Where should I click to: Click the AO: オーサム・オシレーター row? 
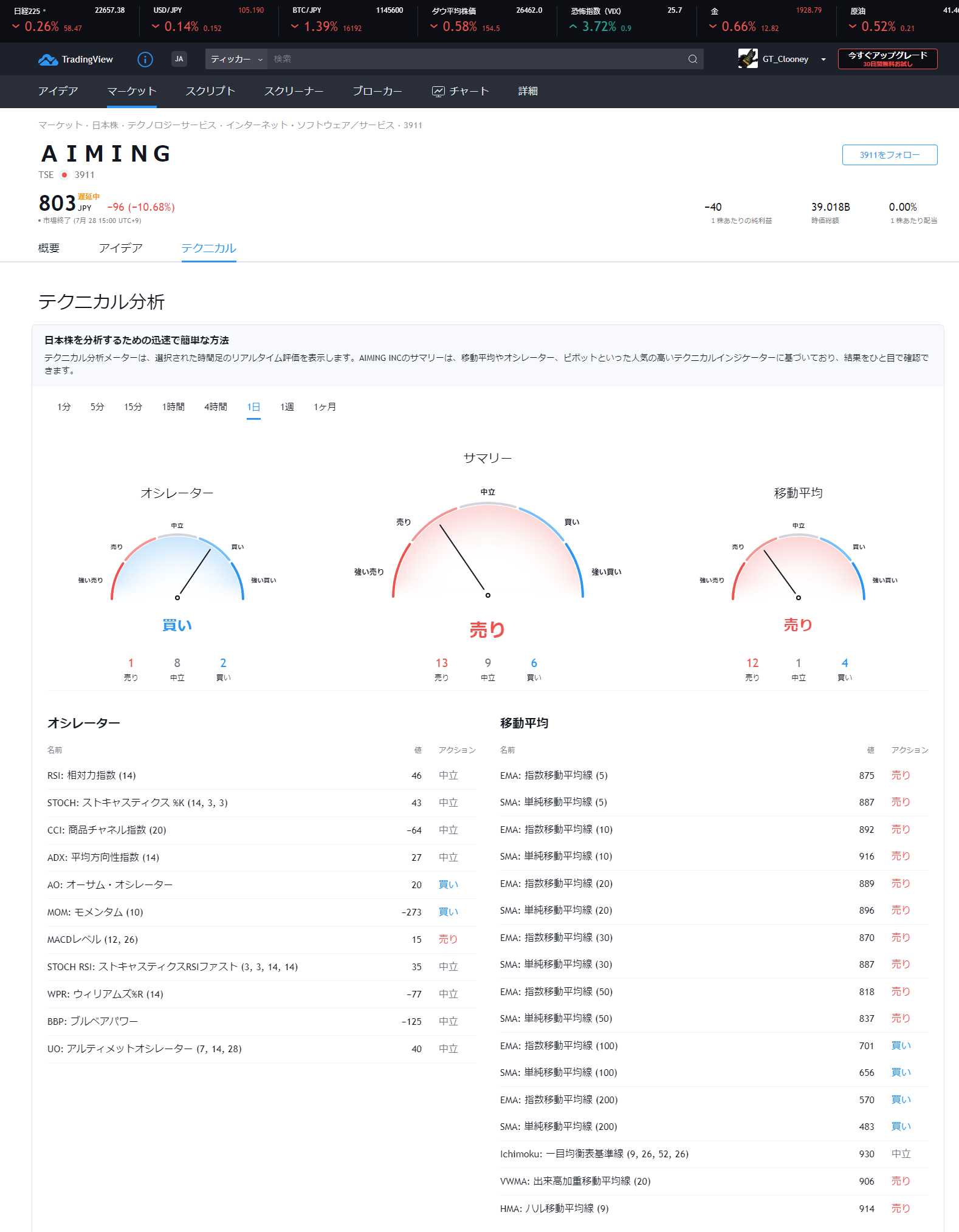coord(261,885)
